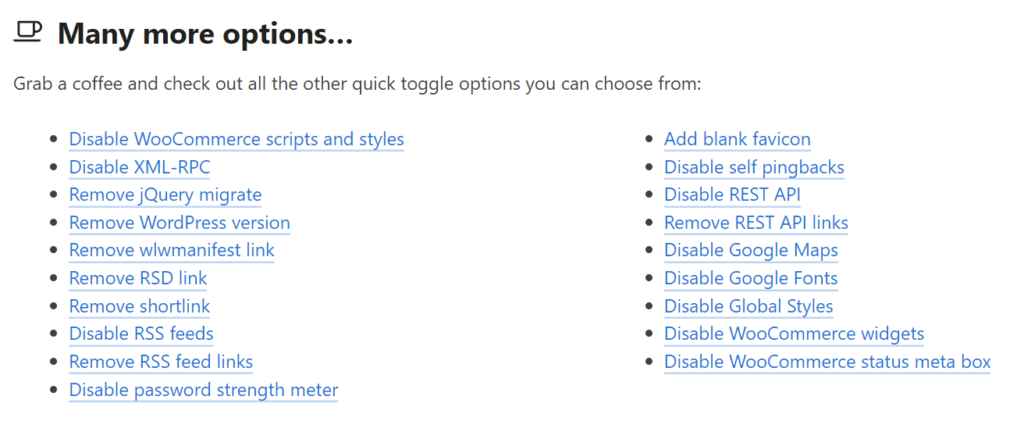Click Disable self pingbacks link
The height and width of the screenshot is (432, 1024).
pos(754,167)
